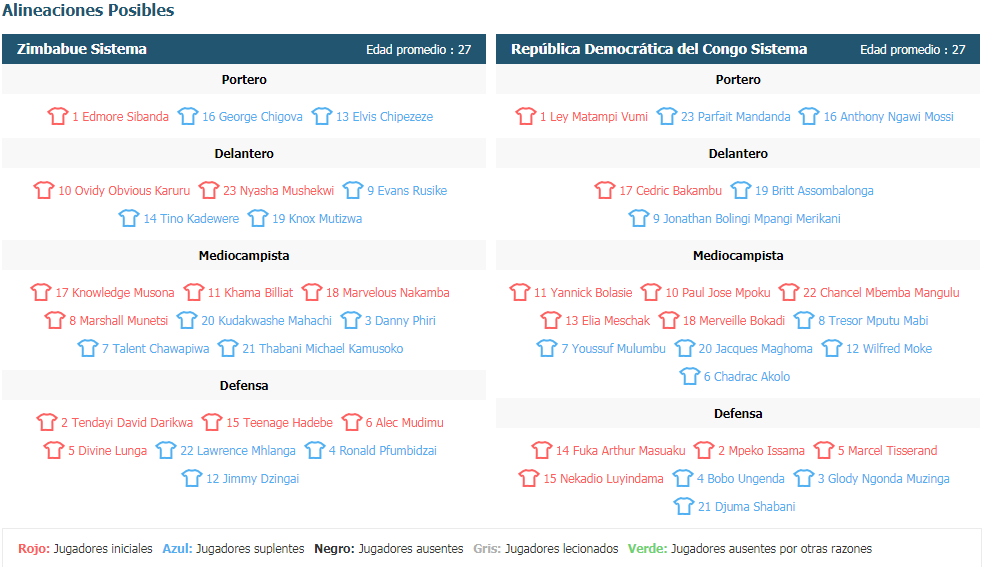Click the blue shirt icon beside Knox Mutizwa
This screenshot has height=567, width=985.
click(258, 219)
